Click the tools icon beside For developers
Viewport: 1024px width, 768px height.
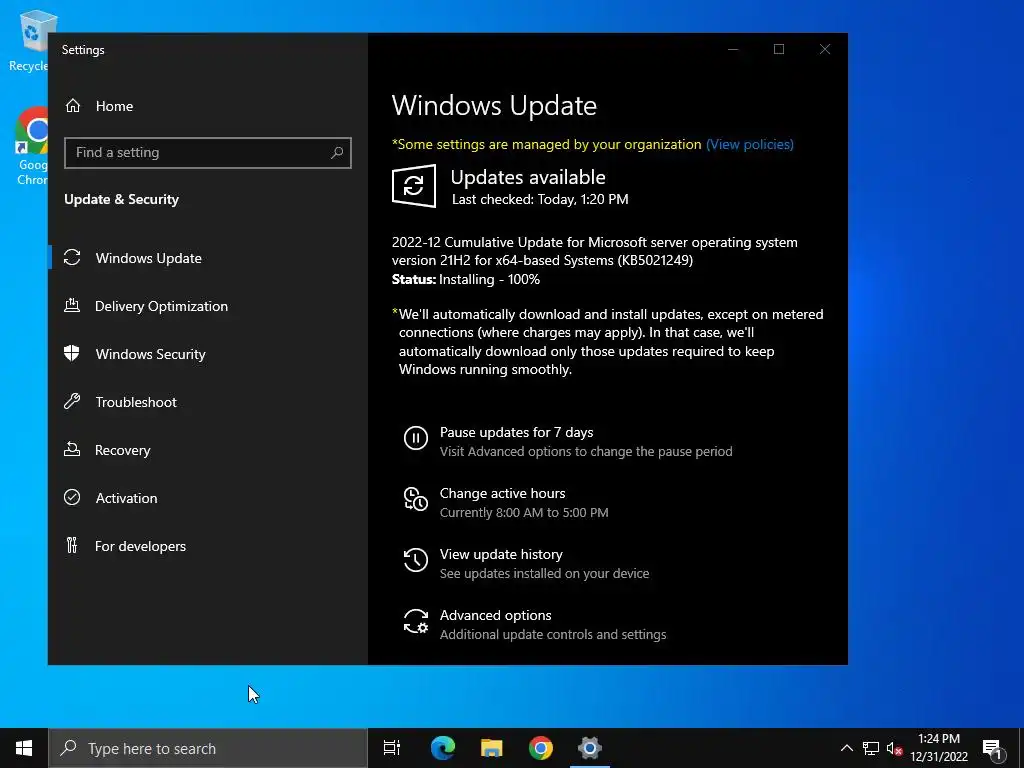coord(72,545)
